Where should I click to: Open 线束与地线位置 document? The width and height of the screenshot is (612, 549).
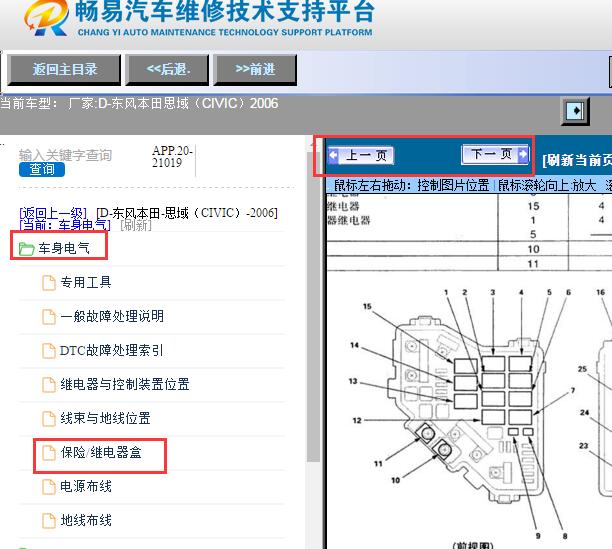pyautogui.click(x=105, y=418)
